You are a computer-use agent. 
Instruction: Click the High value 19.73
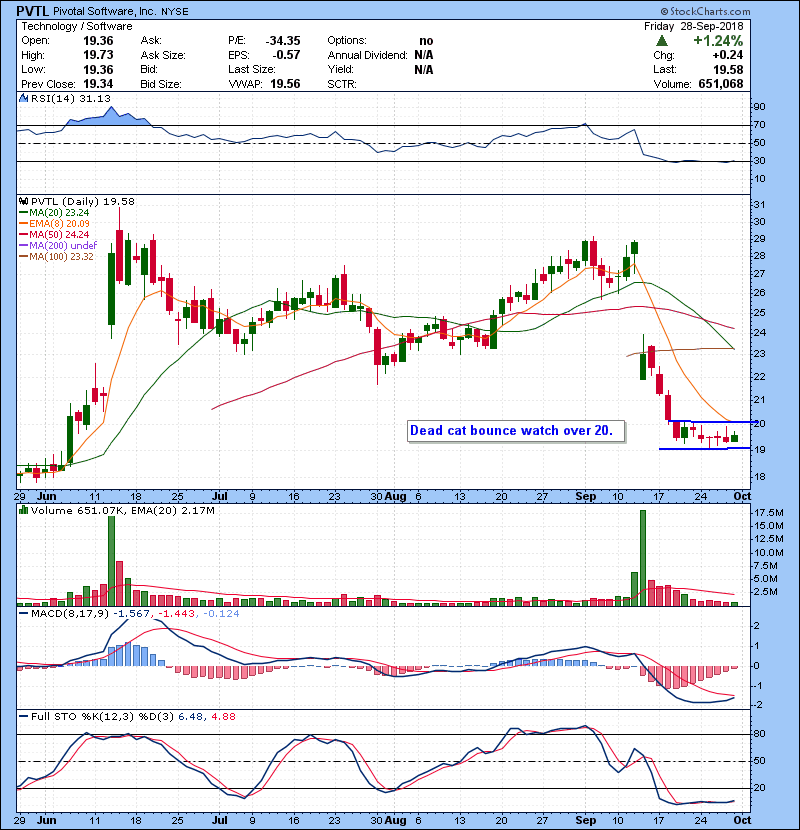pos(98,55)
